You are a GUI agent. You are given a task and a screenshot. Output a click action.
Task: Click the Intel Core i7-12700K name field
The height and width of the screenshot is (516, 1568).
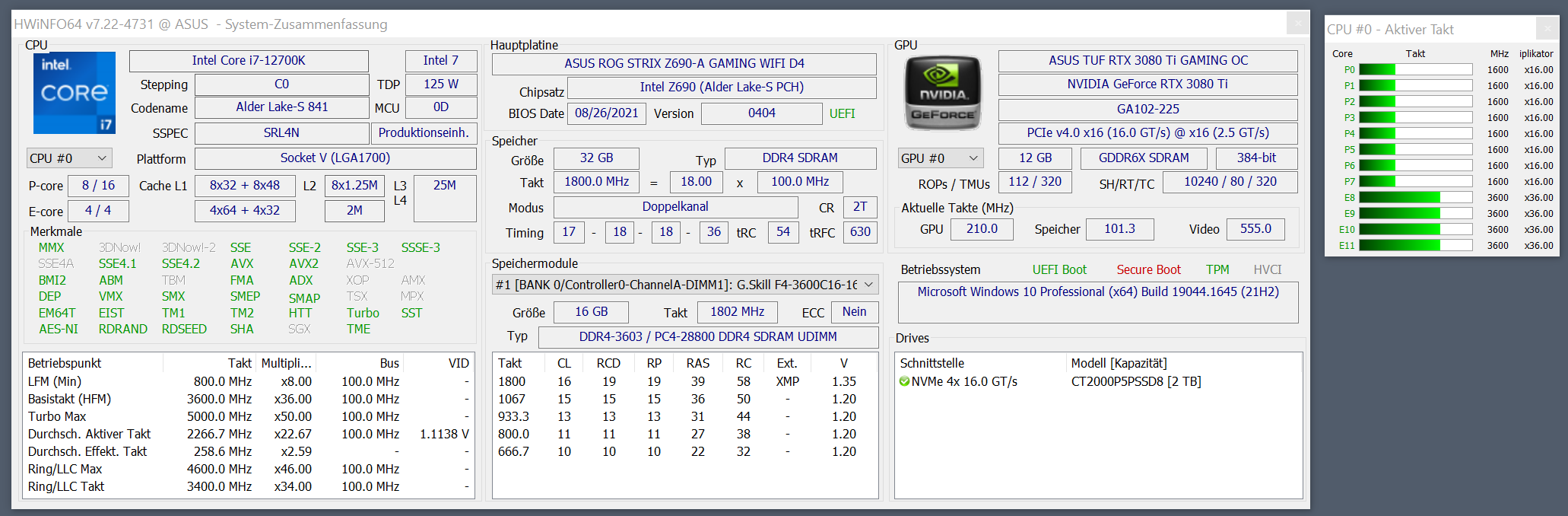pyautogui.click(x=249, y=61)
